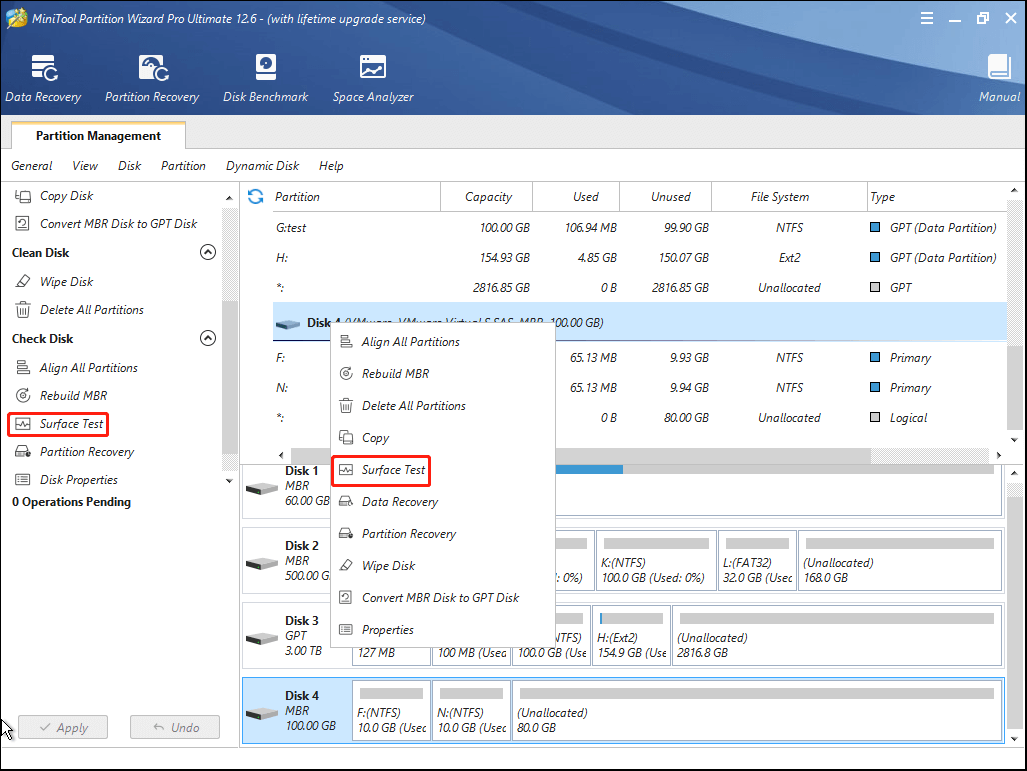Open the Disk Benchmark tool
The width and height of the screenshot is (1027, 771).
[x=265, y=79]
